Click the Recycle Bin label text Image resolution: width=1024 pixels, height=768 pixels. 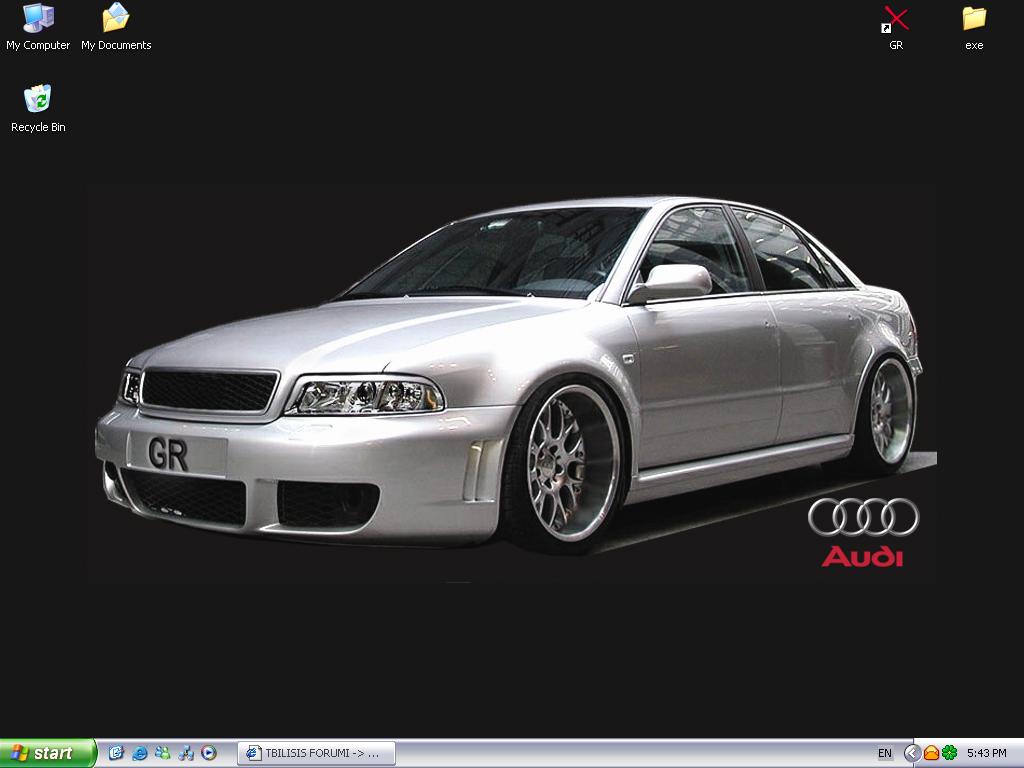click(x=38, y=127)
